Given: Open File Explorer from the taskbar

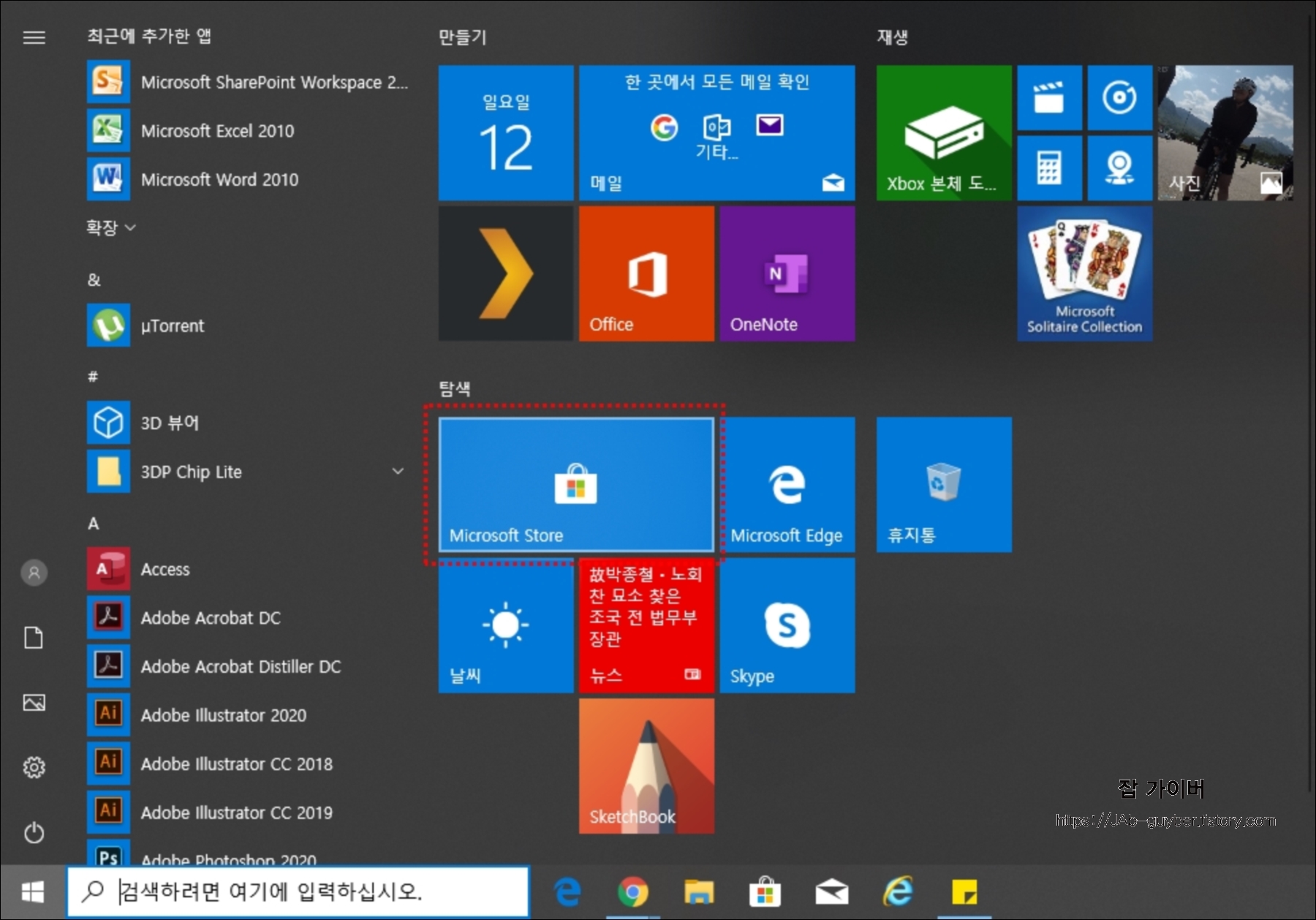Looking at the screenshot, I should 699,892.
